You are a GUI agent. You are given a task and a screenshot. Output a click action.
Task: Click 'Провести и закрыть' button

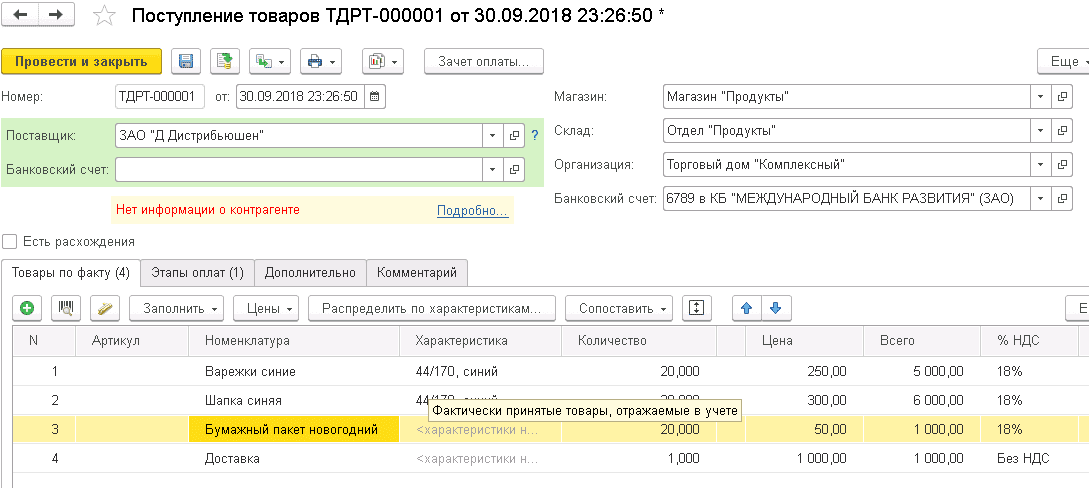81,61
